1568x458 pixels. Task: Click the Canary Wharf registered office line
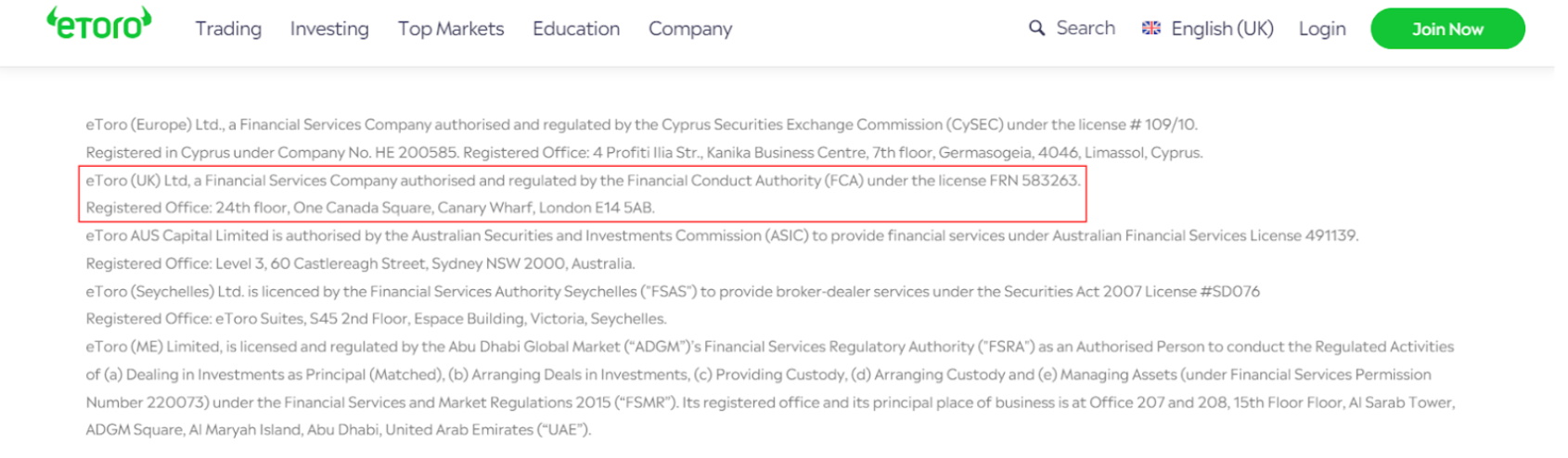tap(370, 208)
